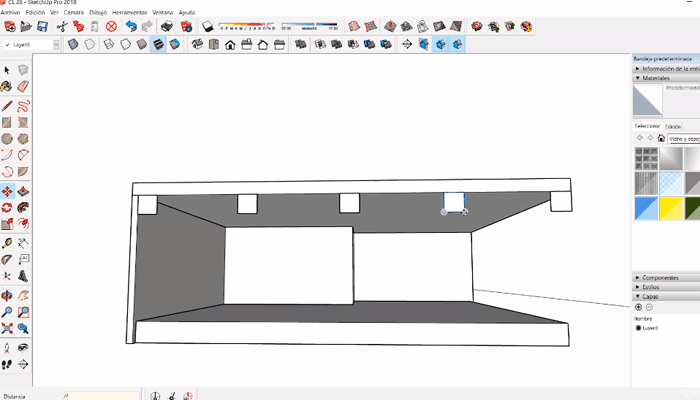Undo with the blue arrow icon
700x400 pixels.
(x=131, y=26)
